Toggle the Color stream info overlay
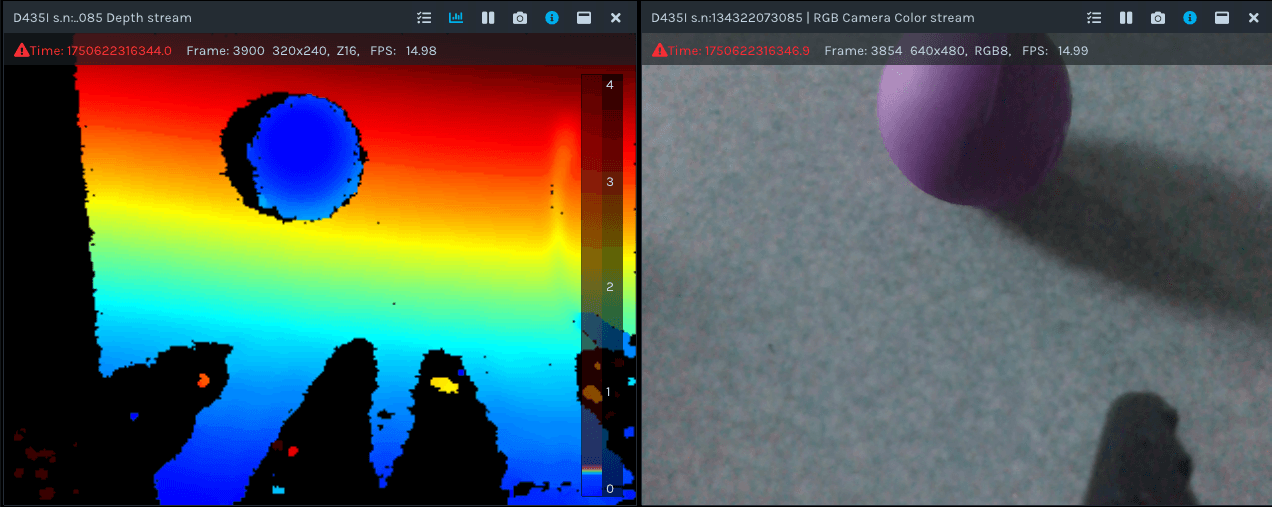Viewport: 1272px width, 507px height. coord(1189,18)
